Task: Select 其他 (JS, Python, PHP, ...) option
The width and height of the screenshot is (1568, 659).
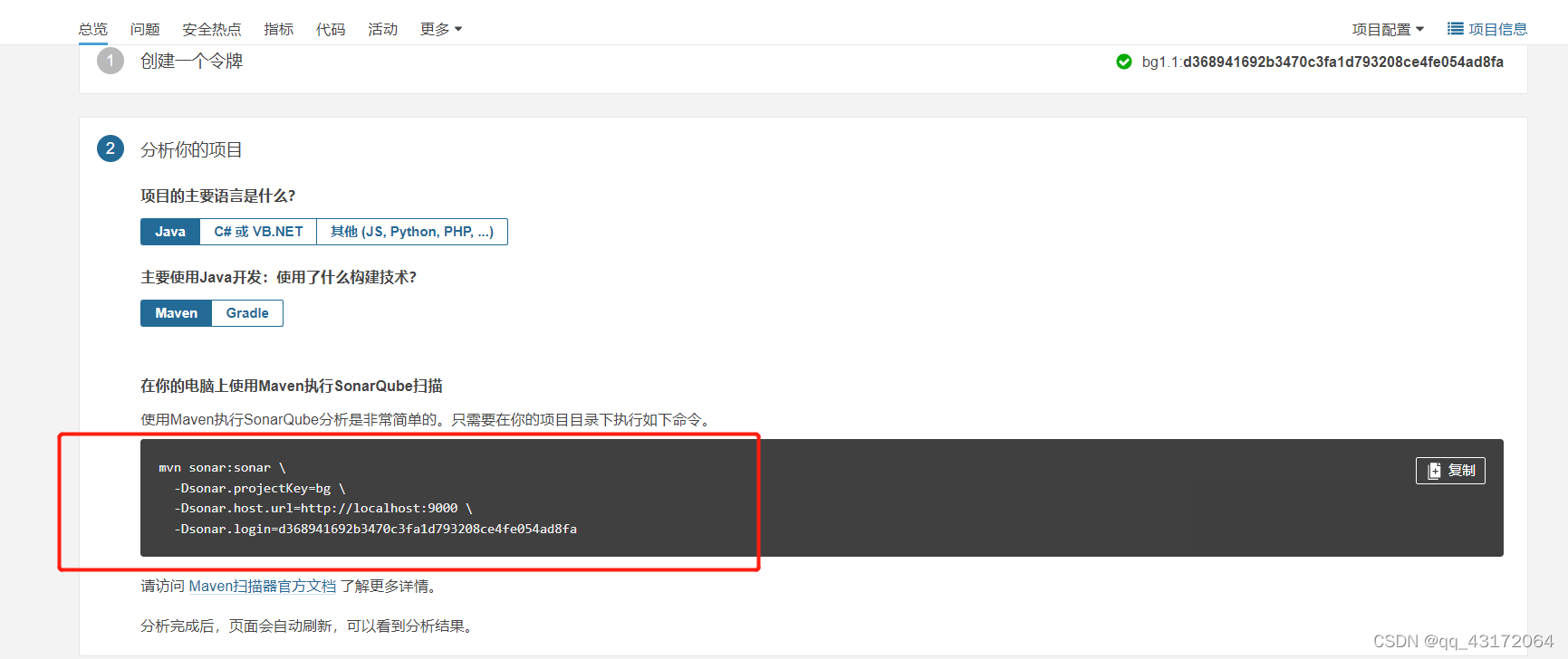Action: pos(412,232)
